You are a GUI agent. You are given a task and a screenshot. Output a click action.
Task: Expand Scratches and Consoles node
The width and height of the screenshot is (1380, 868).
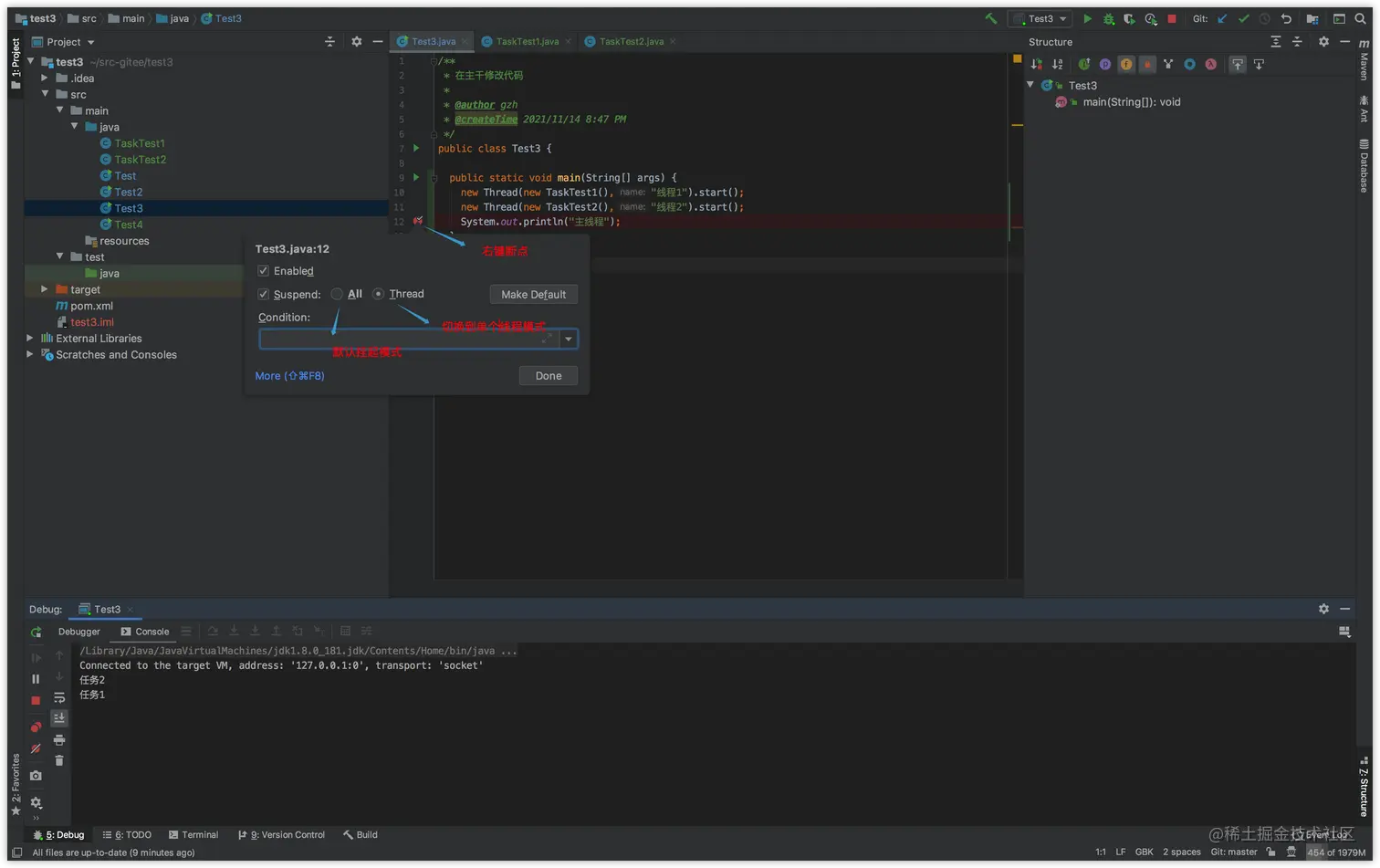coord(30,355)
